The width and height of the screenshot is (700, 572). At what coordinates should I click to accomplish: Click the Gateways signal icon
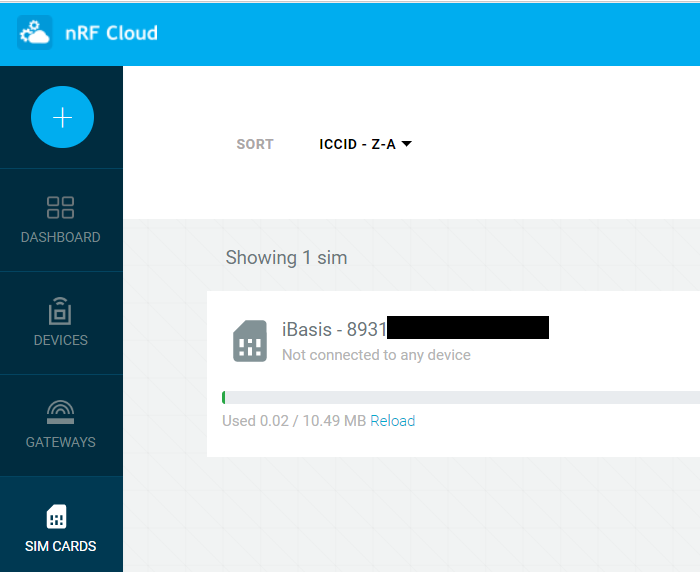pyautogui.click(x=61, y=412)
